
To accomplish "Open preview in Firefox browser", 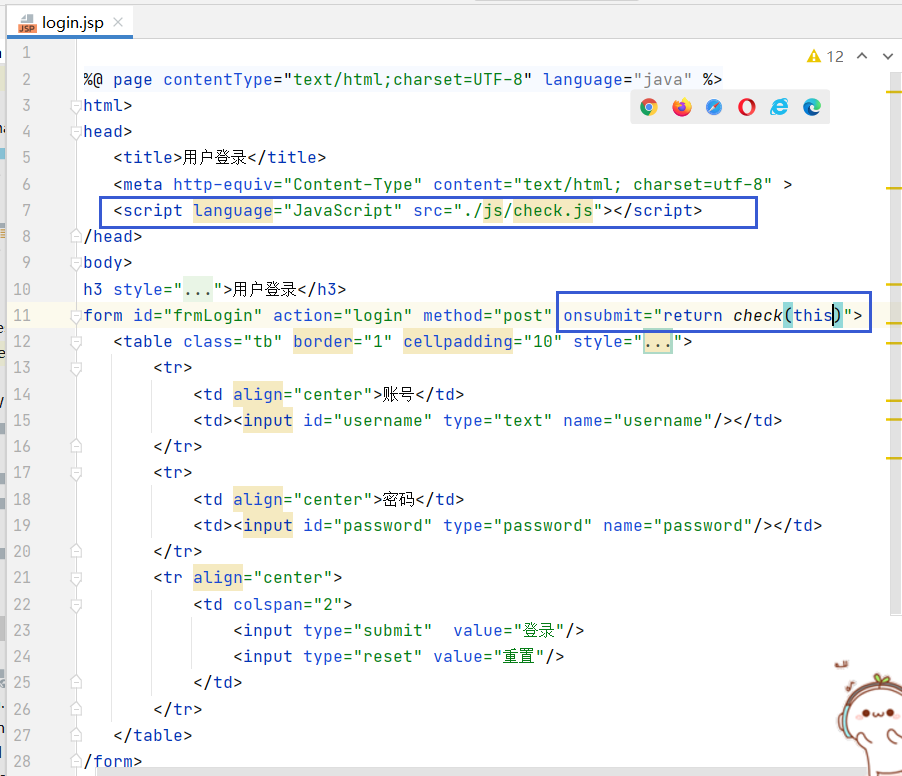I will click(682, 107).
